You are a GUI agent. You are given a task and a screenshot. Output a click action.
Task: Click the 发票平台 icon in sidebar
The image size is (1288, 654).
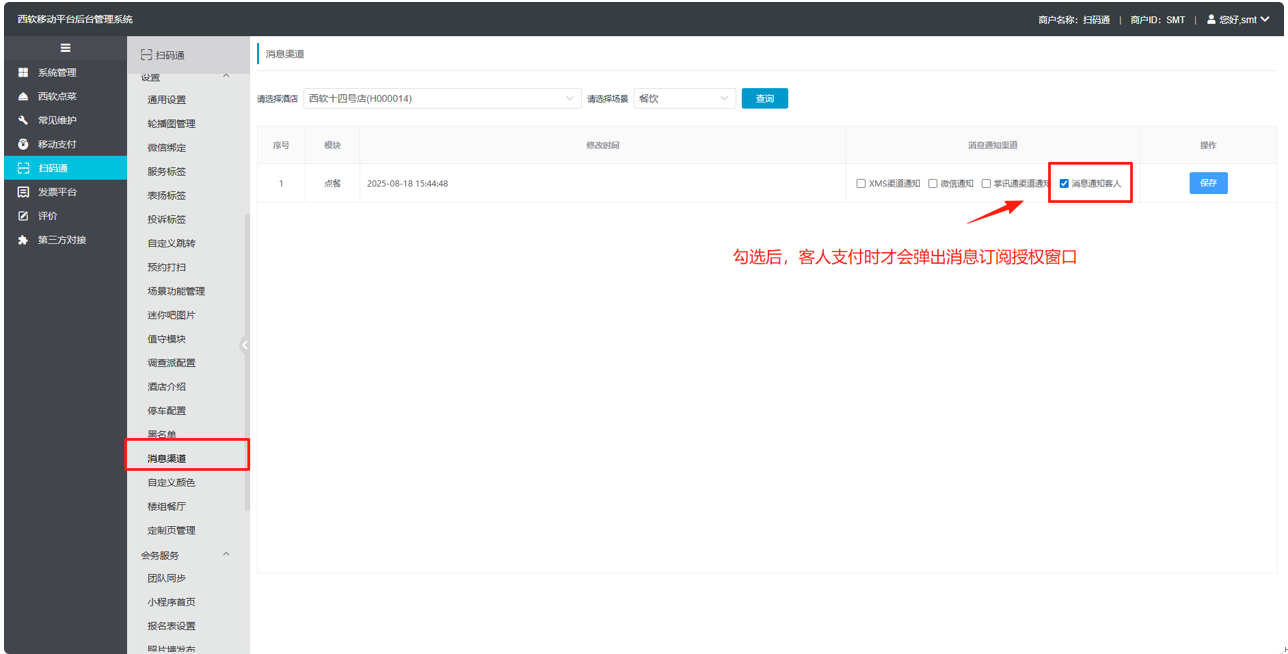point(23,192)
